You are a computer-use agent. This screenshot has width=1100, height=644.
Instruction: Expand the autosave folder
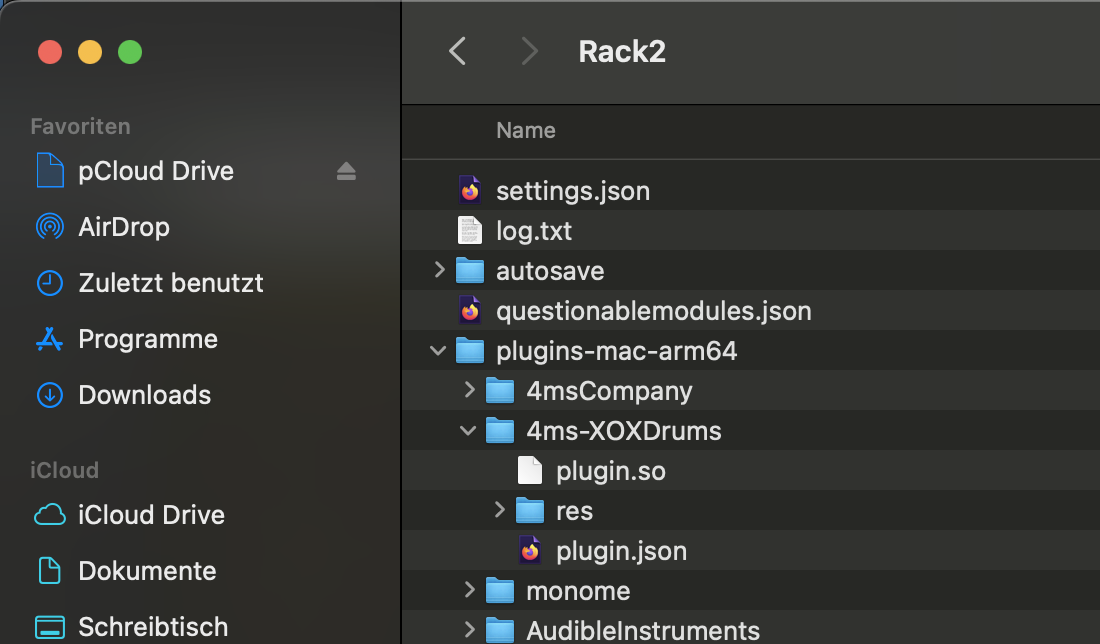click(440, 270)
